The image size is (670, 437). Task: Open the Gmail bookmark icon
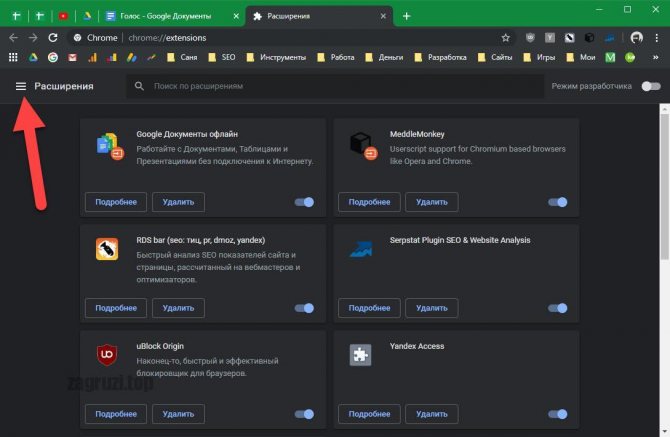click(72, 57)
